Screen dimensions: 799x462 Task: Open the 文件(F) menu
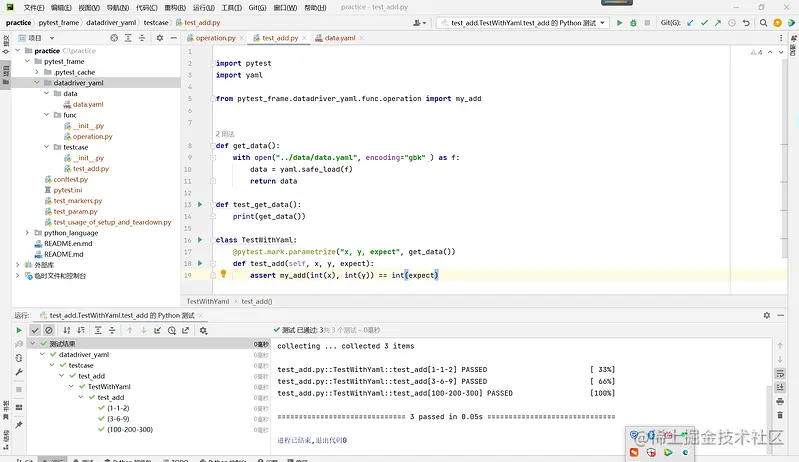pos(34,8)
